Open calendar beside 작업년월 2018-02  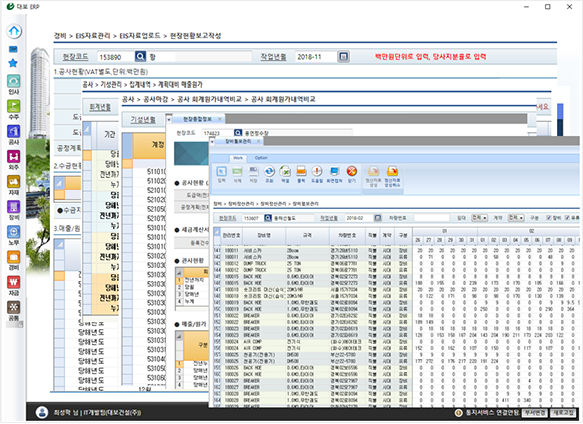click(x=378, y=218)
